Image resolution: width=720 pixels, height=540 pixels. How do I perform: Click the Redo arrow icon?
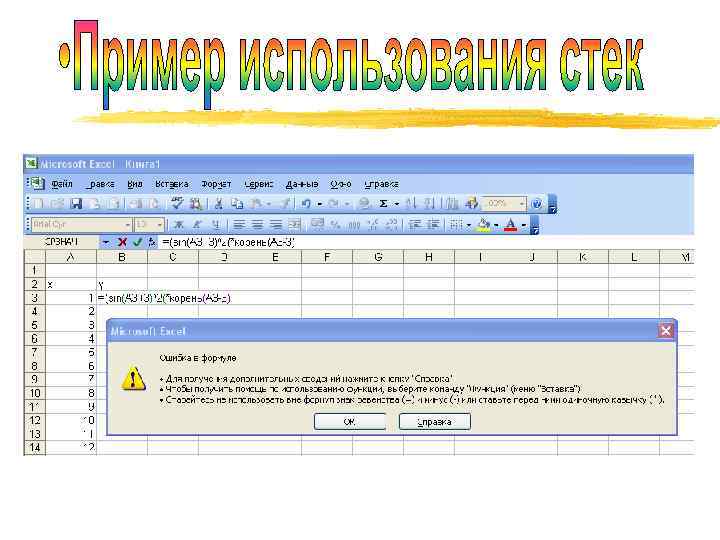[x=334, y=203]
